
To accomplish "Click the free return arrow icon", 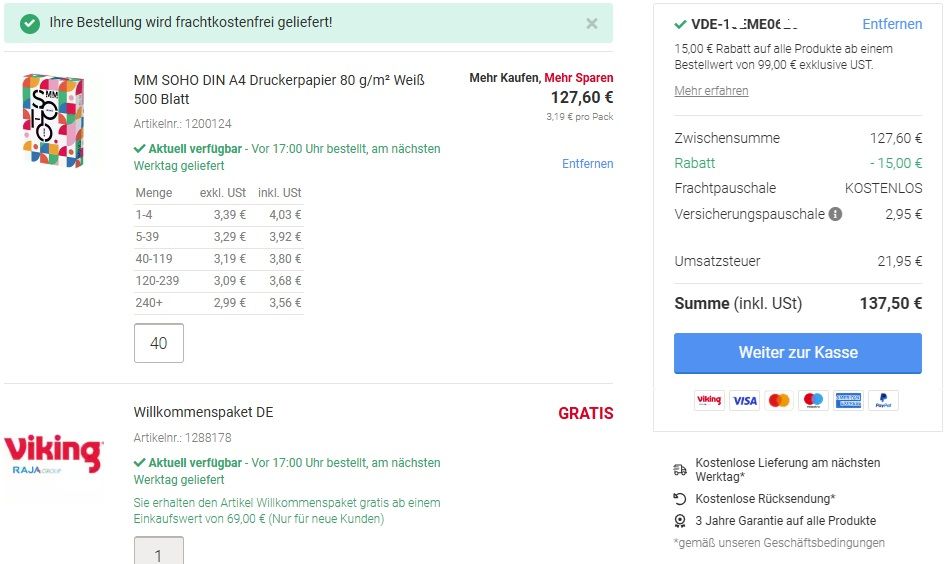I will pyautogui.click(x=680, y=499).
